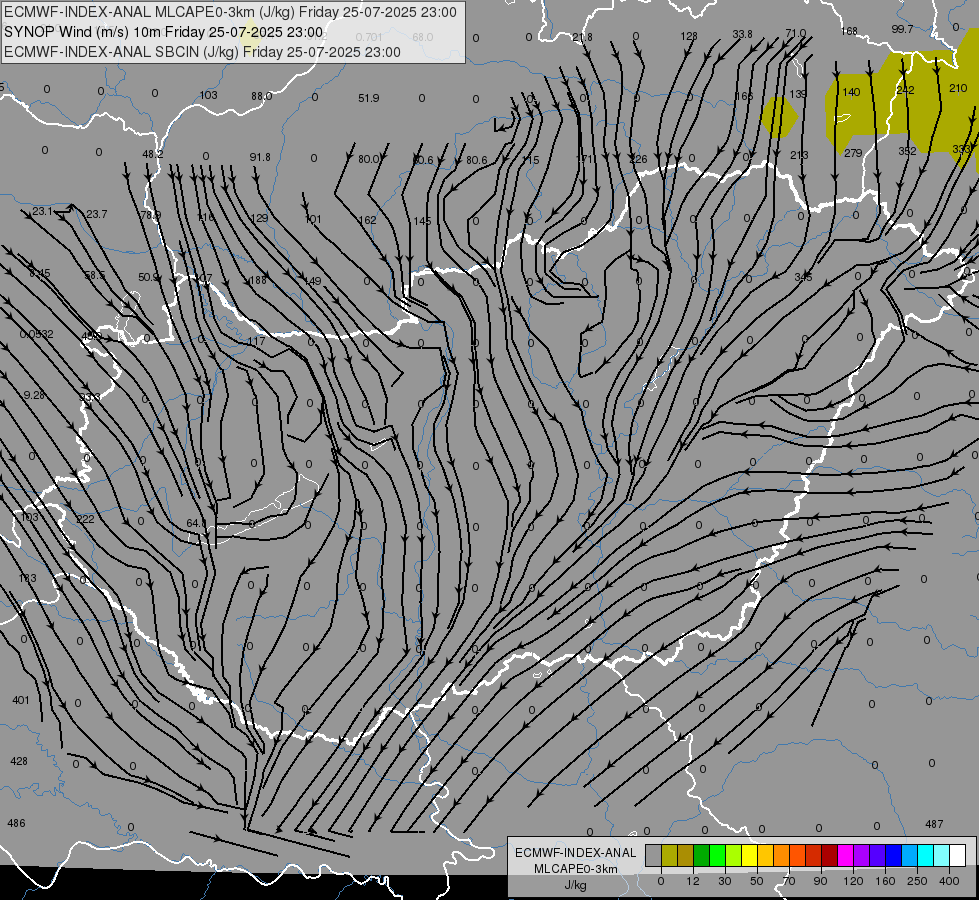Click the cyan swatch after tick 250
Image resolution: width=979 pixels, height=900 pixels.
[x=925, y=855]
